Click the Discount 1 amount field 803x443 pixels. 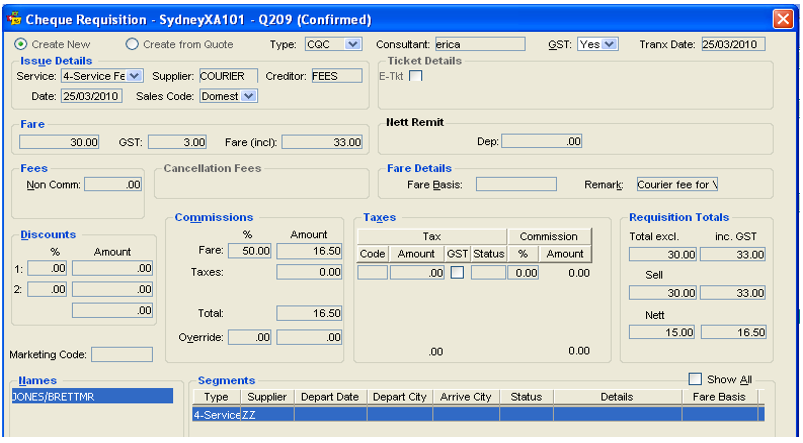112,268
